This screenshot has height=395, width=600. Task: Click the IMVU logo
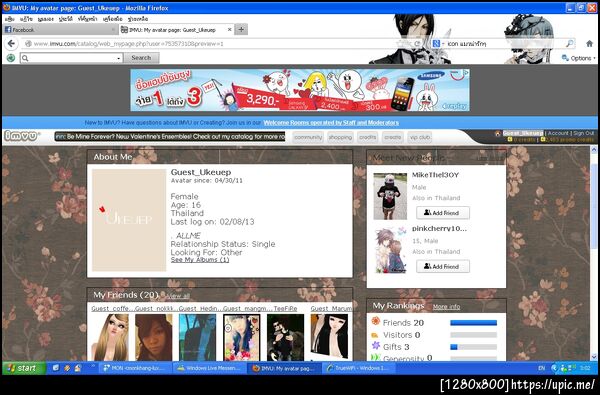pyautogui.click(x=22, y=136)
